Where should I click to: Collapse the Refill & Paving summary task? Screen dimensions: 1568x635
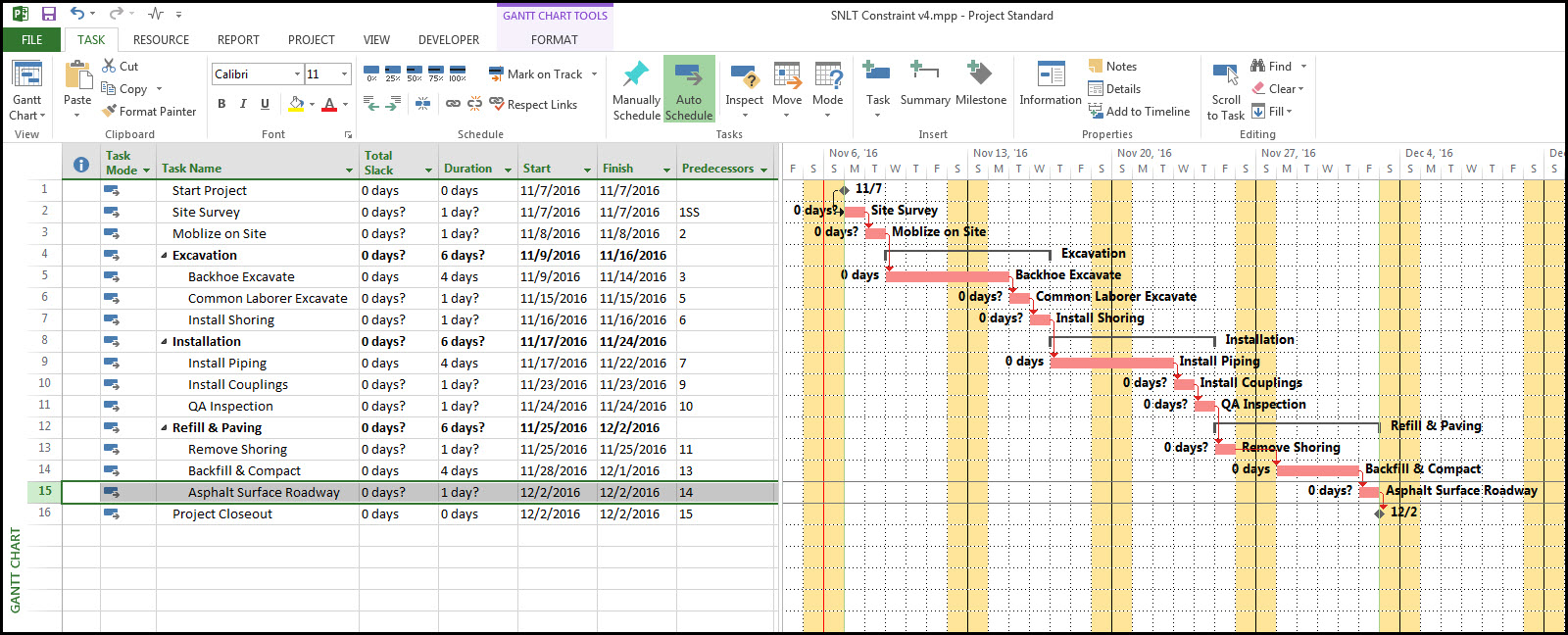click(x=165, y=427)
